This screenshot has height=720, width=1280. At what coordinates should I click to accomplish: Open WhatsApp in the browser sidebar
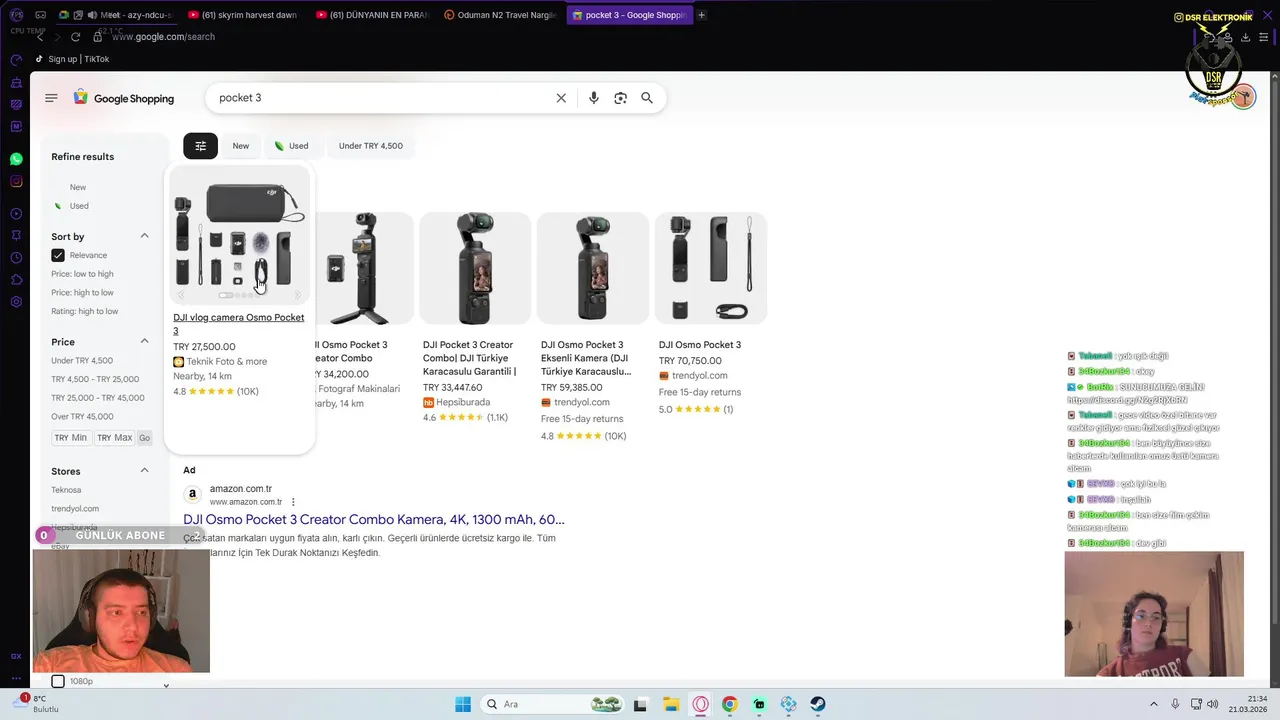(16, 159)
